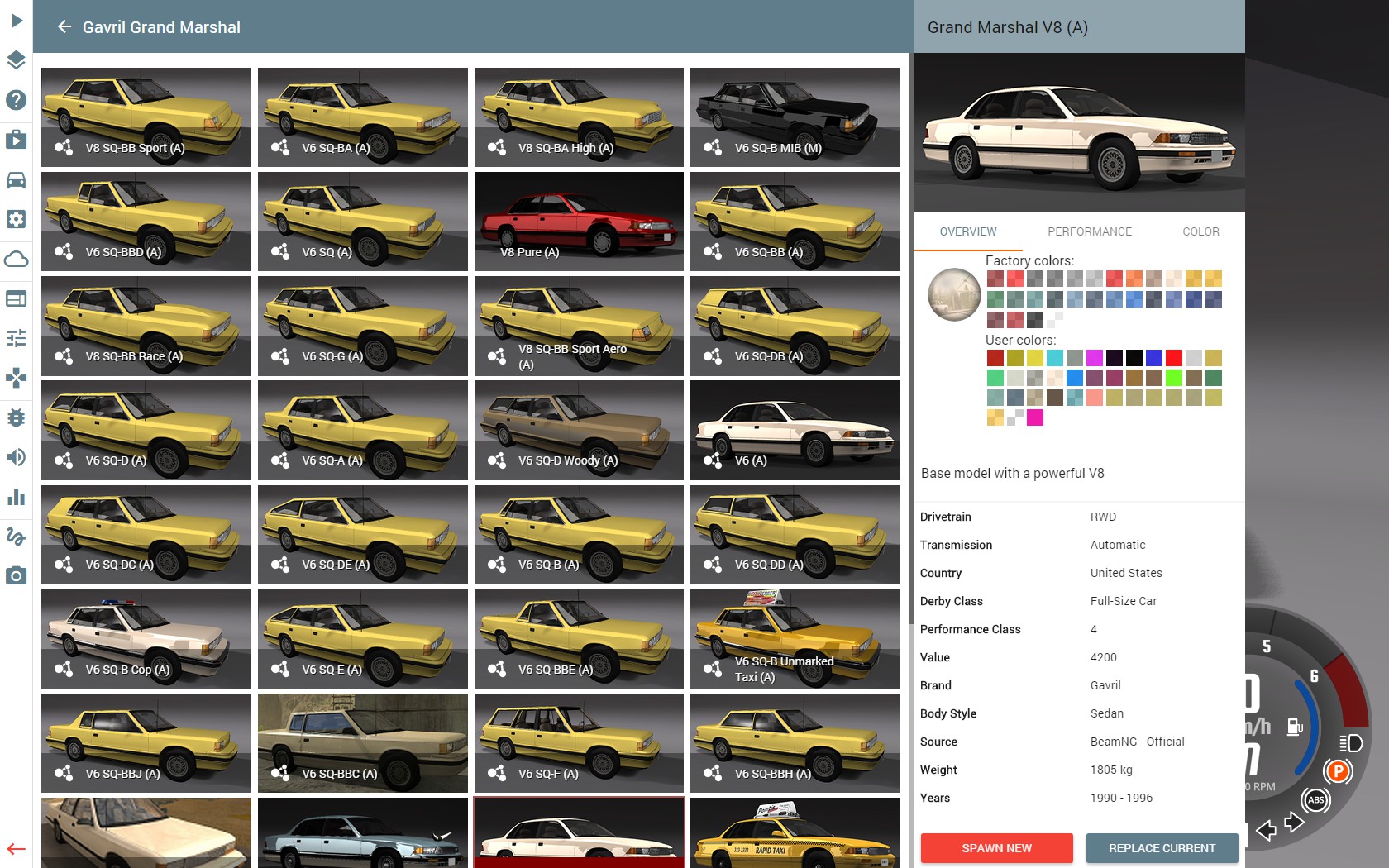Open the bar chart performance icon
The image size is (1389, 868).
pos(17,497)
